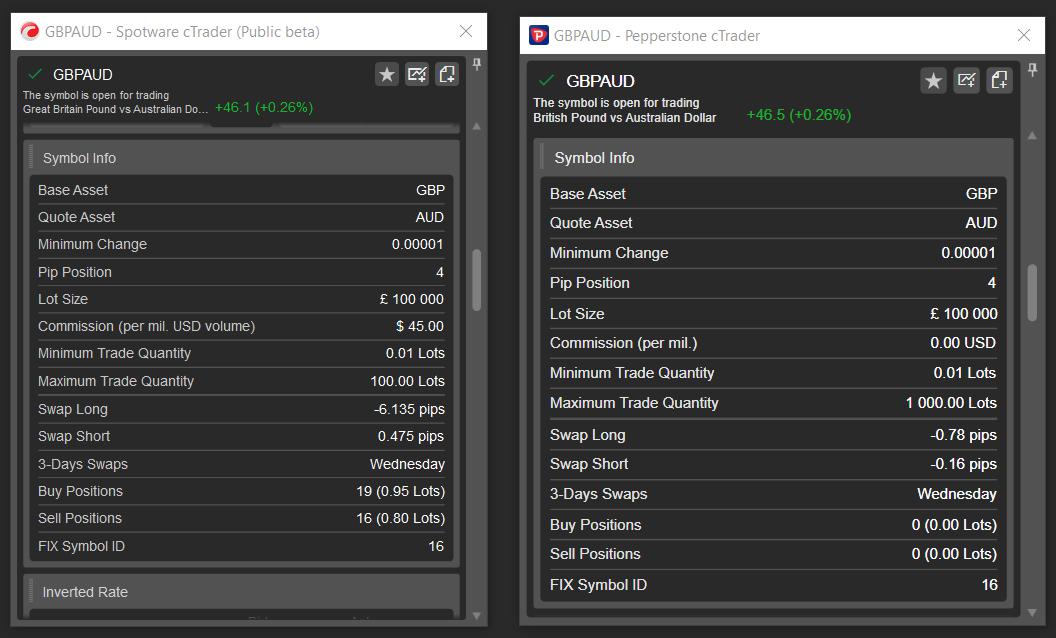Collapse Symbol Info section in Pepperstone window

774,158
